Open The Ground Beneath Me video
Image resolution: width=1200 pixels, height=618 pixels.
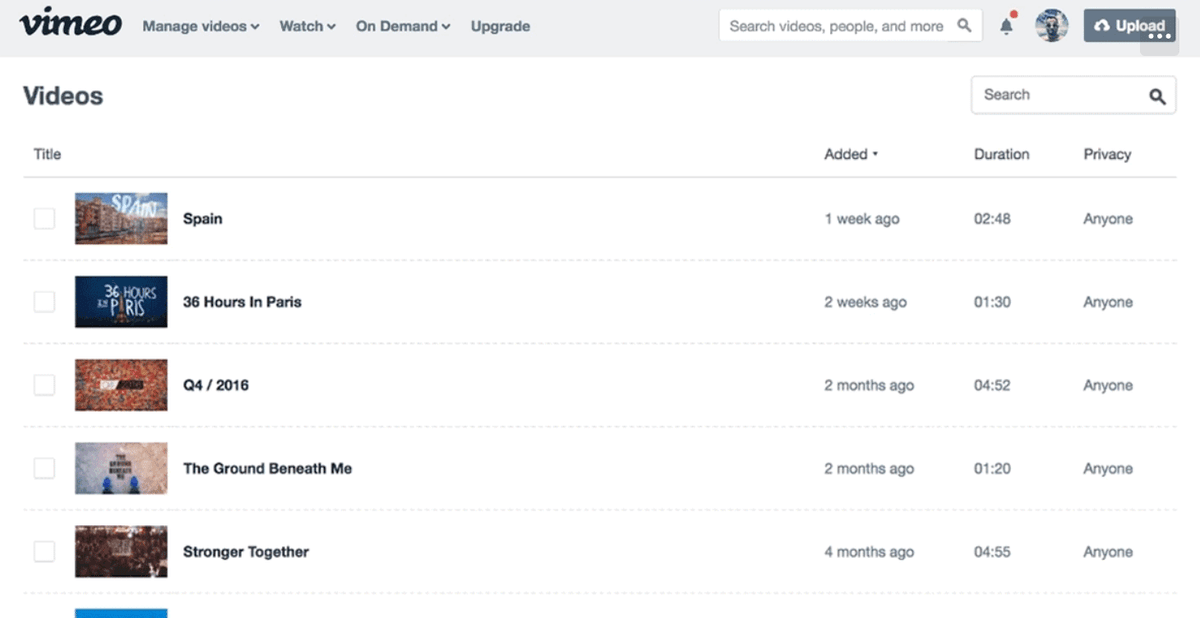[x=266, y=468]
